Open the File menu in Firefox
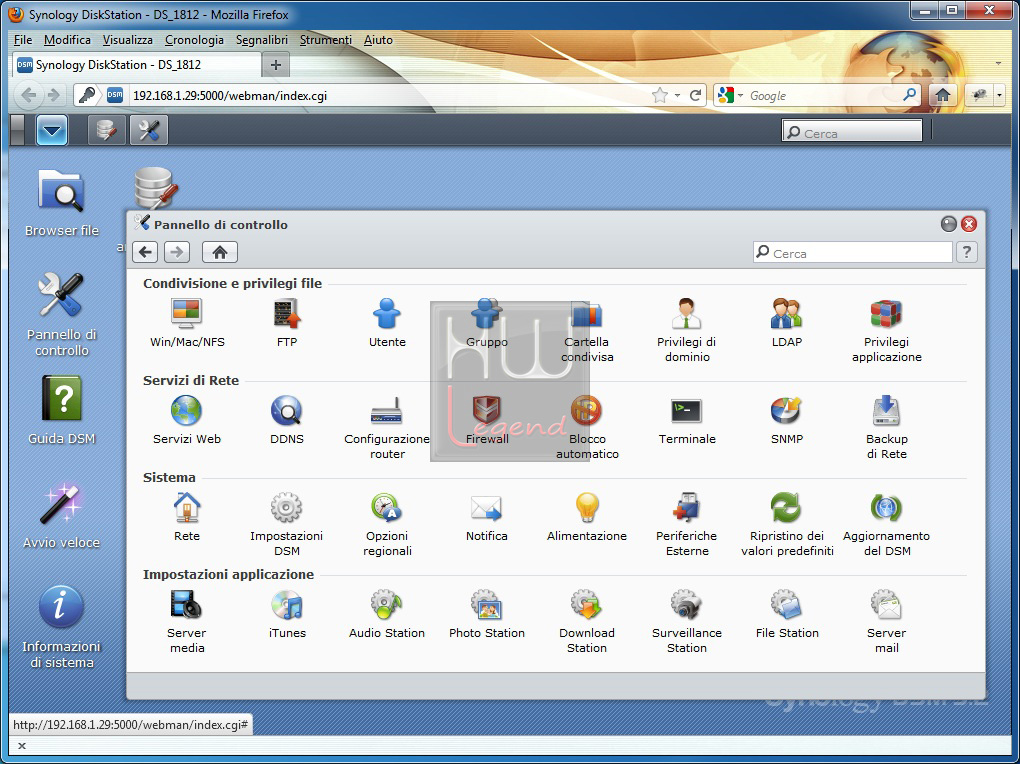This screenshot has height=764, width=1020. [23, 40]
